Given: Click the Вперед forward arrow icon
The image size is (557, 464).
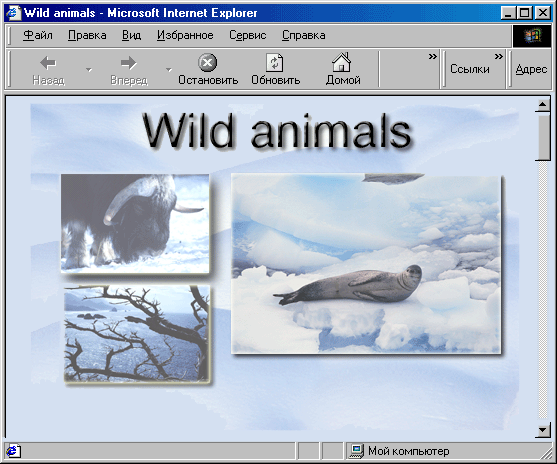Looking at the screenshot, I should pos(129,63).
